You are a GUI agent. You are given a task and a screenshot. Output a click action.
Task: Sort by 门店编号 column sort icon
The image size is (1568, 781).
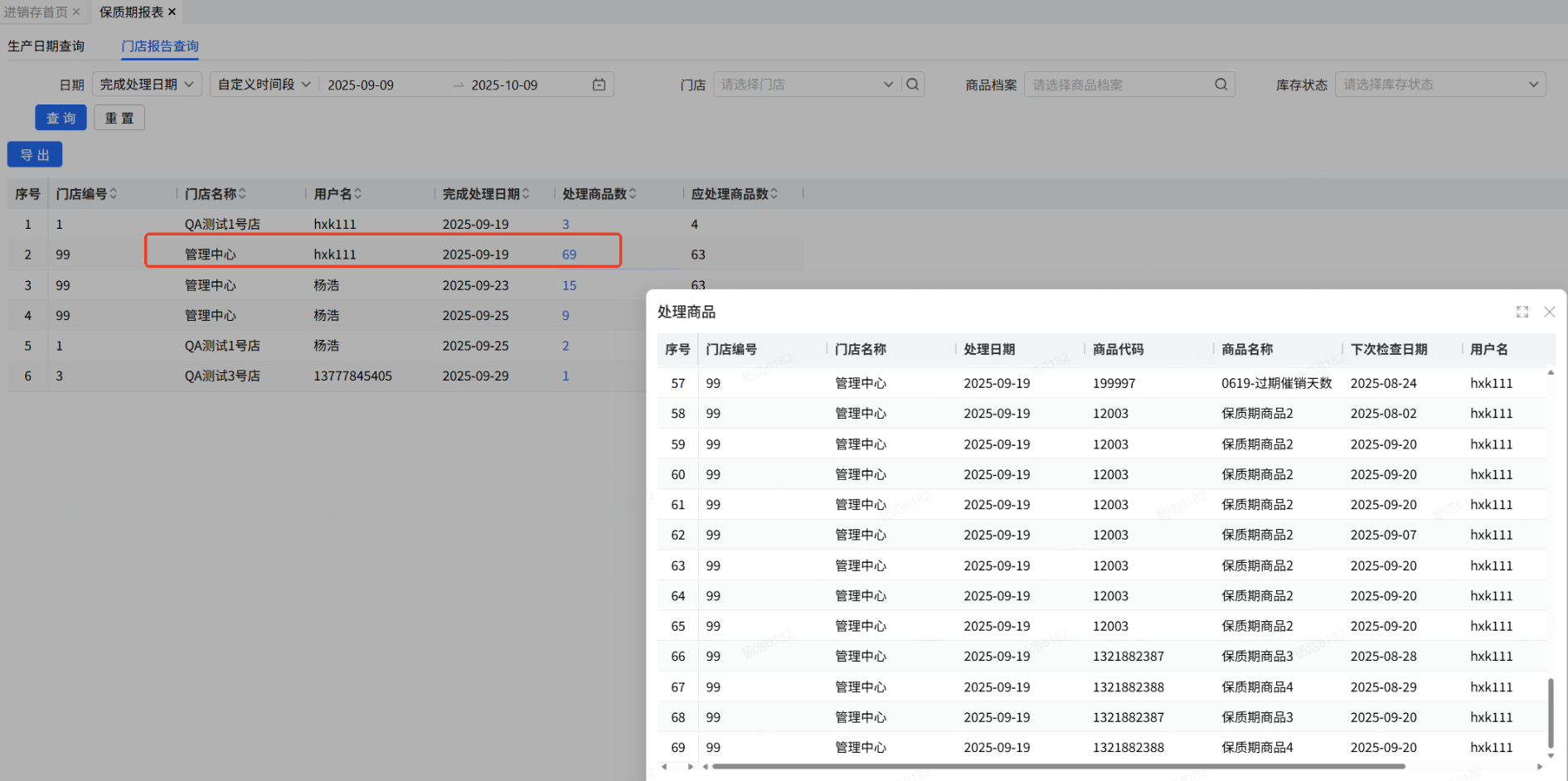pos(114,194)
